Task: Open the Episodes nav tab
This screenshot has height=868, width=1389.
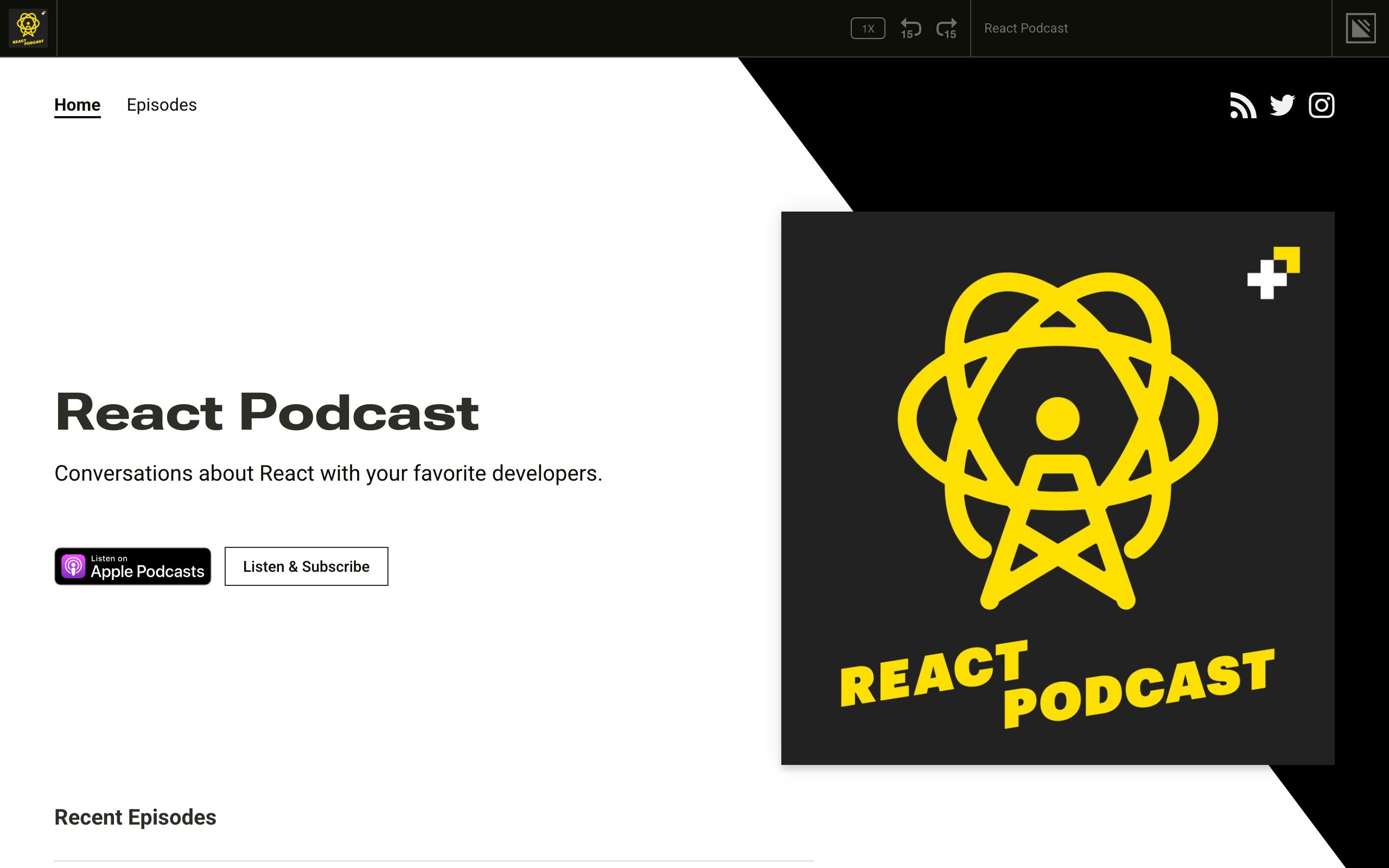Action: 162,105
